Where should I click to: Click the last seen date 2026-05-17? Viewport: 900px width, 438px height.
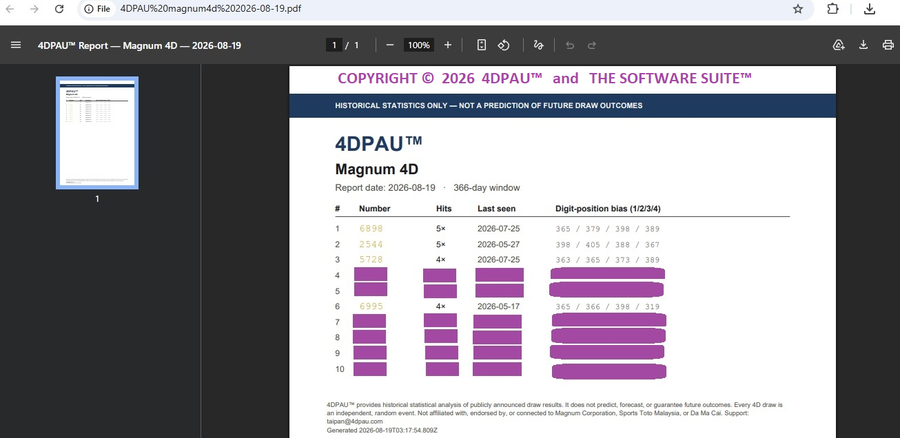[499, 307]
